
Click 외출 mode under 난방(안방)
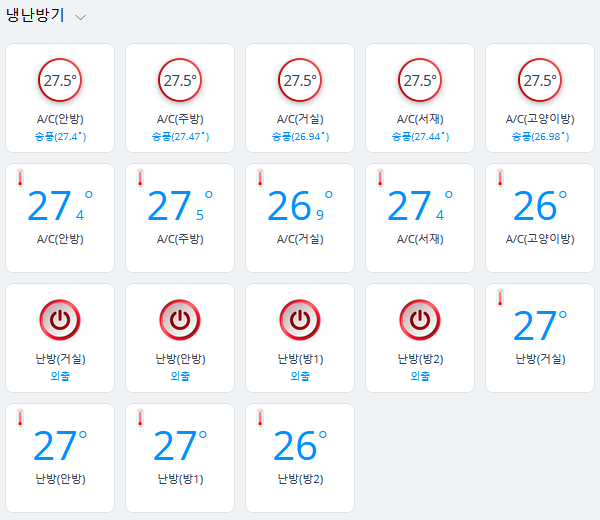tap(180, 376)
